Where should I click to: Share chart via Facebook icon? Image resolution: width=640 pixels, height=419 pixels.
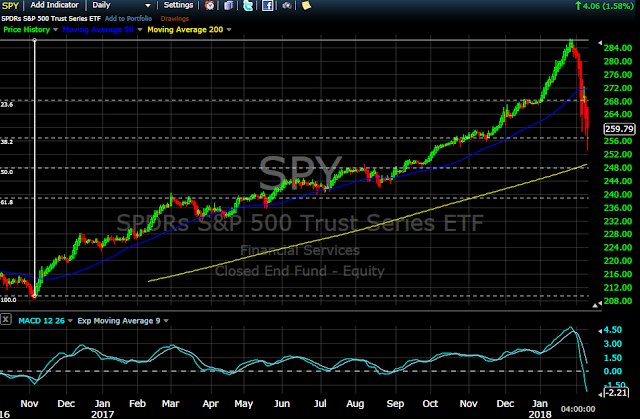click(x=267, y=5)
